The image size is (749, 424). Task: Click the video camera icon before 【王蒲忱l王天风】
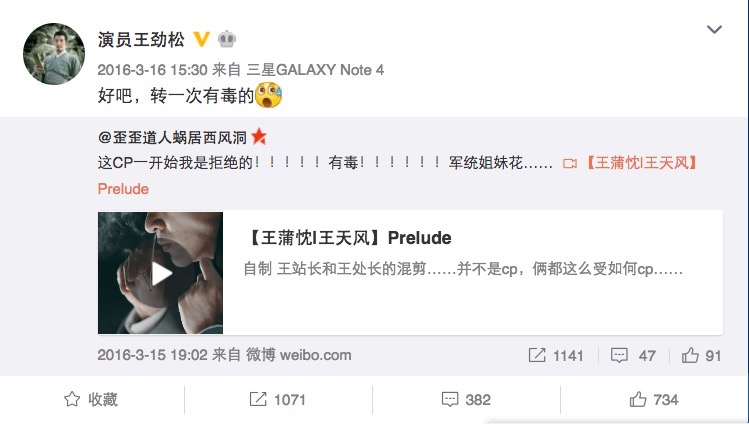570,164
